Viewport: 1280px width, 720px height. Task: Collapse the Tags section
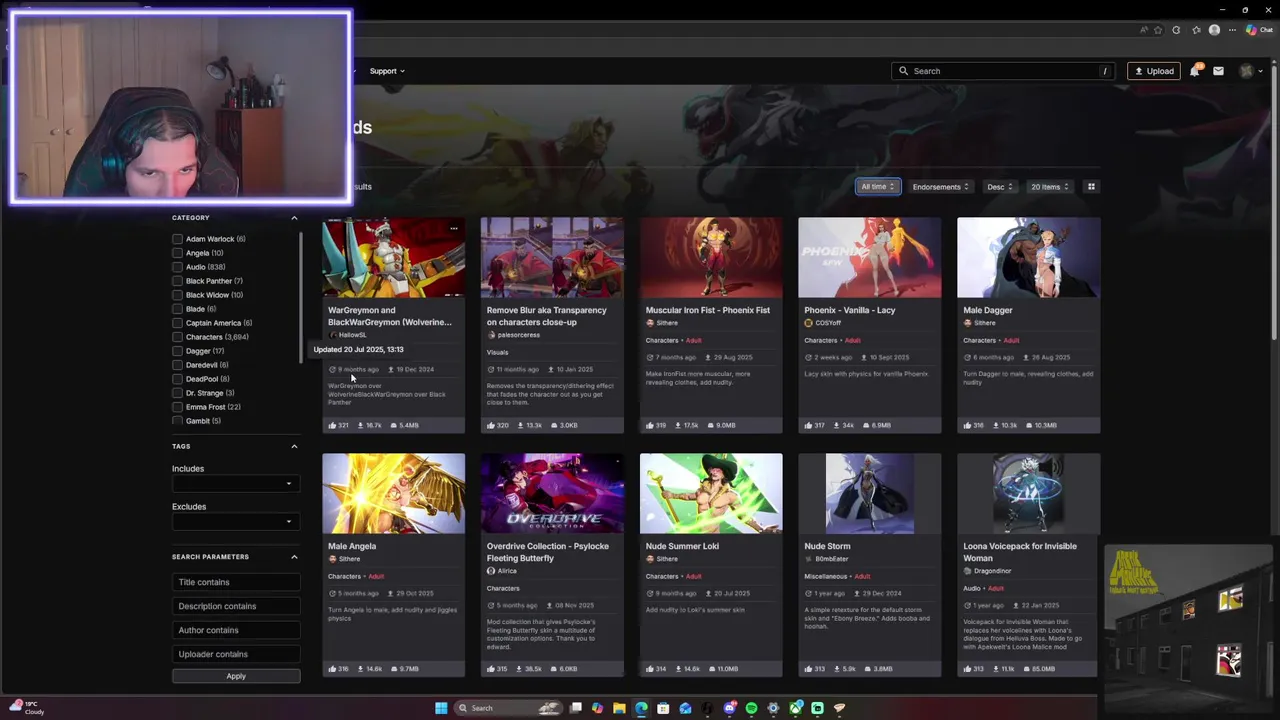click(294, 446)
